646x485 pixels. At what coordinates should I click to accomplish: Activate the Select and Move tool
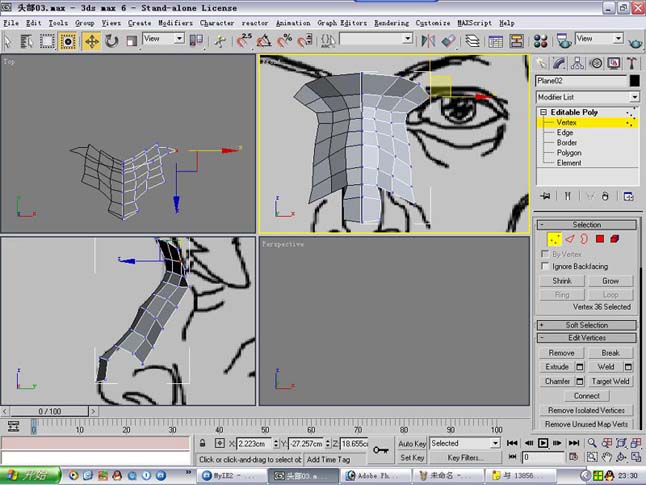click(91, 41)
